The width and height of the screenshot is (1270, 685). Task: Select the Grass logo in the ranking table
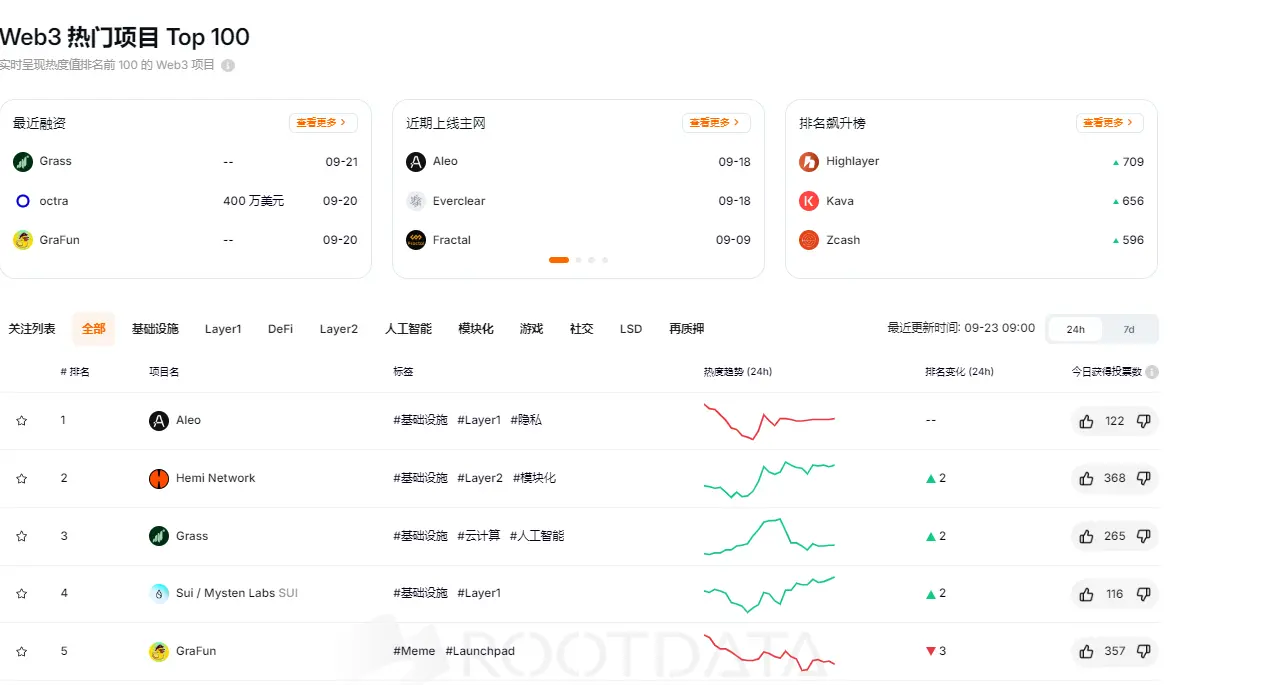(x=157, y=535)
